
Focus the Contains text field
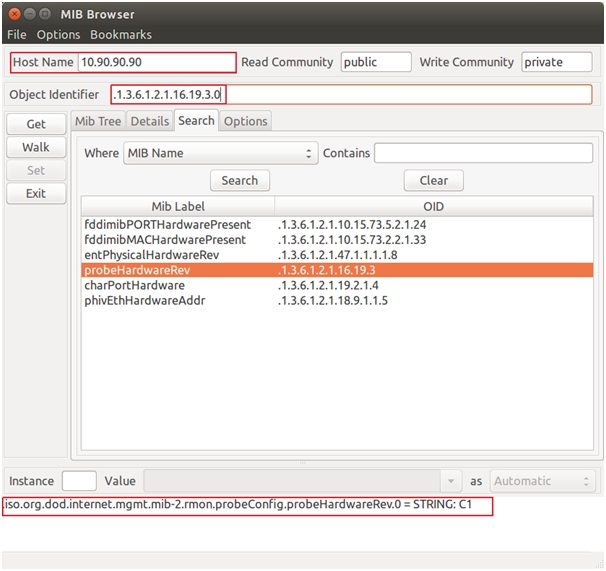[x=483, y=154]
